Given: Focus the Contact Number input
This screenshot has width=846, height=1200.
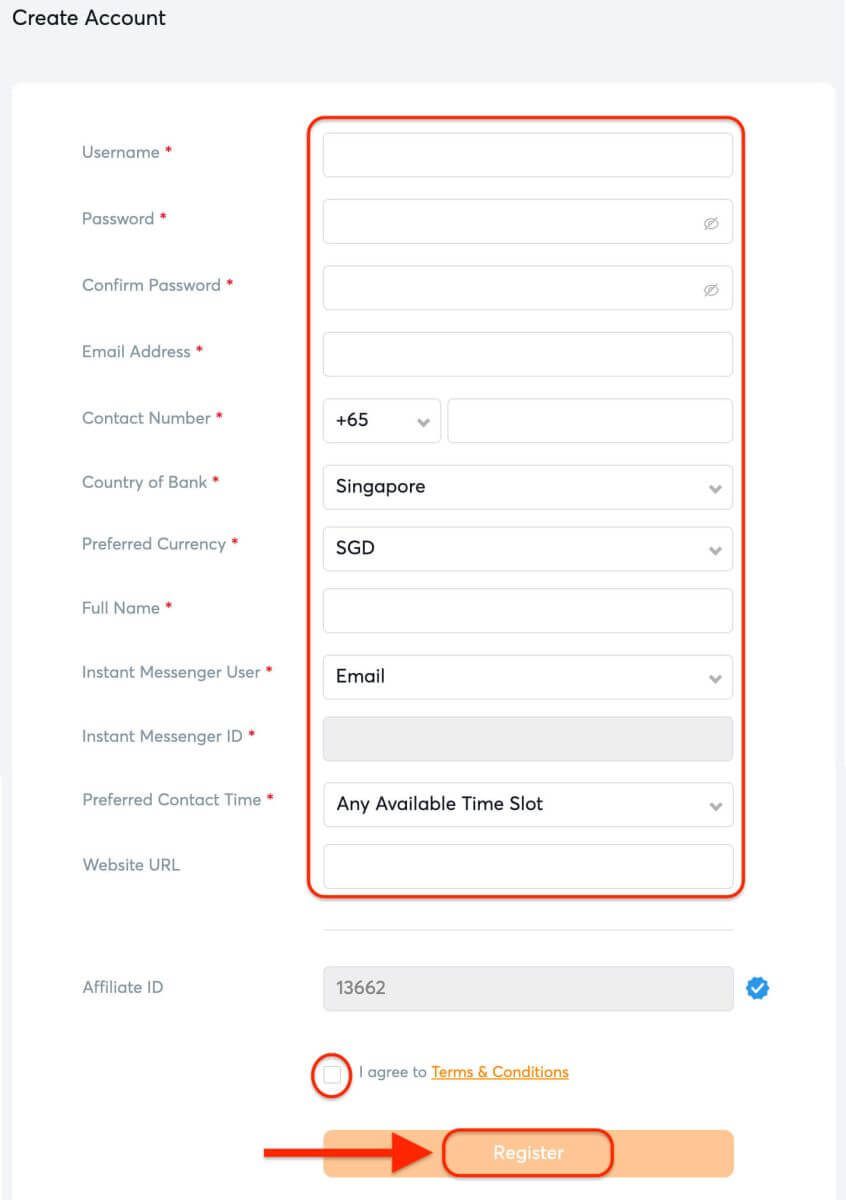Looking at the screenshot, I should (589, 421).
